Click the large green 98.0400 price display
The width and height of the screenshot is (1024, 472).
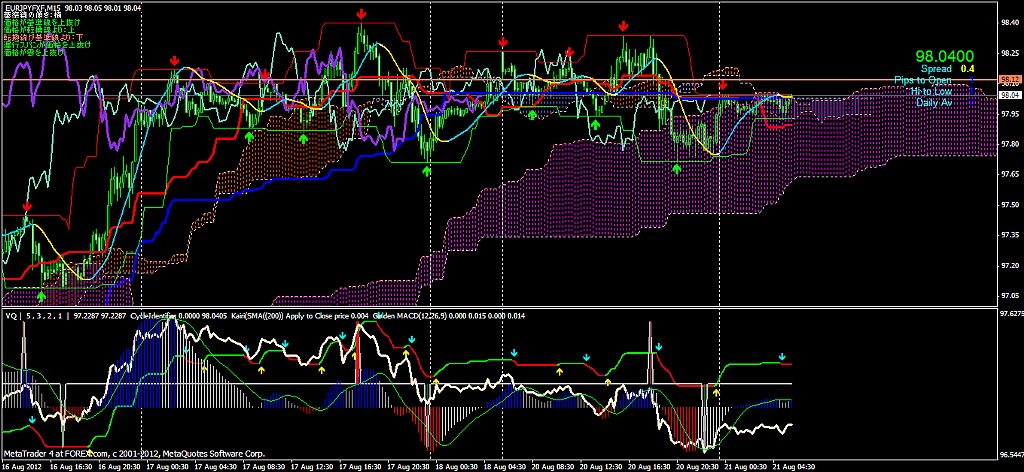[x=945, y=57]
